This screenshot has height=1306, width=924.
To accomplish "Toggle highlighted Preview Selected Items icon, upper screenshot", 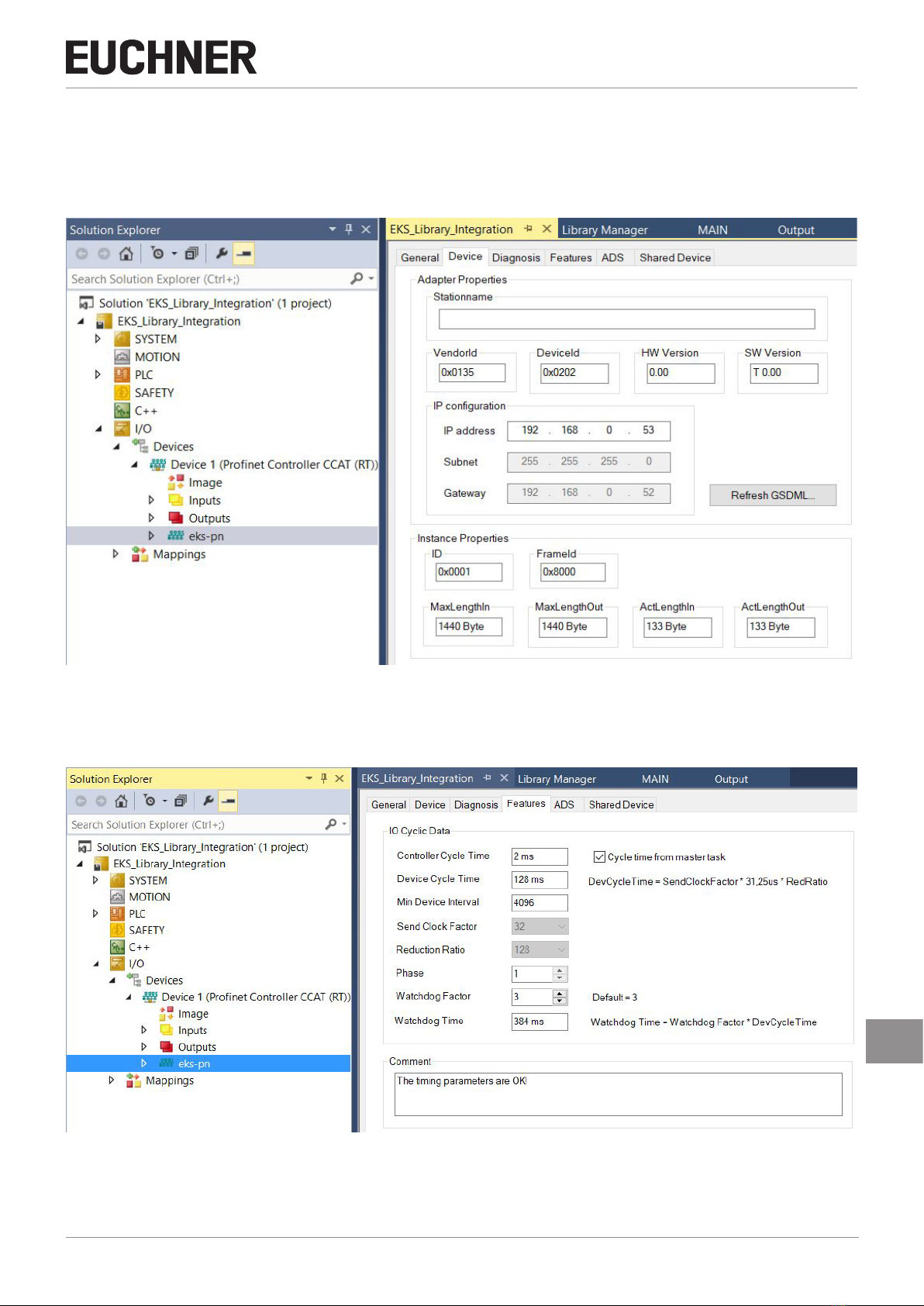I will click(x=243, y=253).
